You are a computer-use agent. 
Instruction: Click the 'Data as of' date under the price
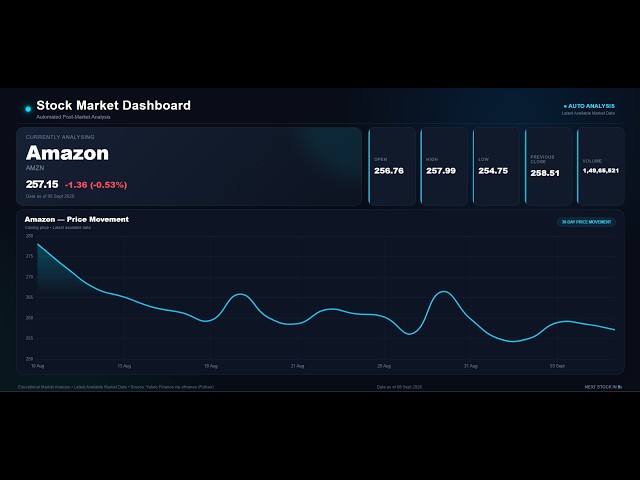(x=50, y=196)
